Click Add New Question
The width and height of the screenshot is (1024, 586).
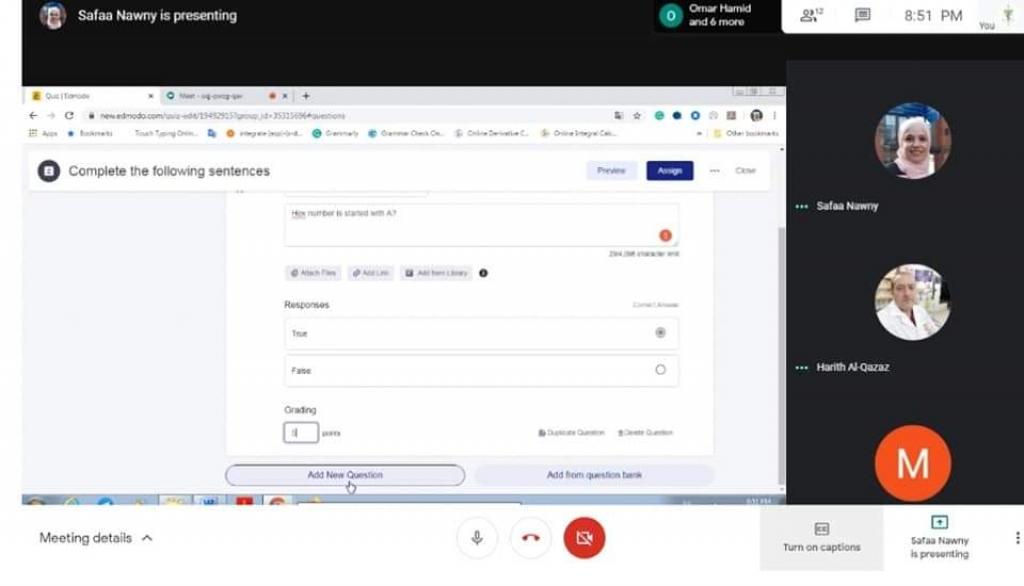[x=345, y=475]
